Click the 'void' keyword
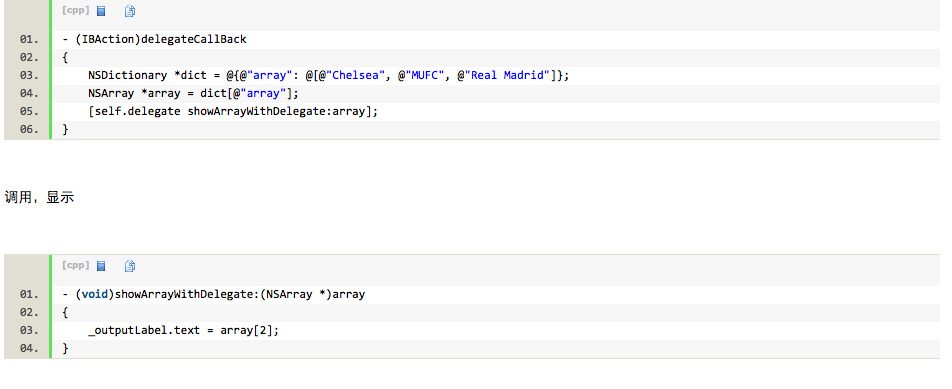Viewport: 952px width, 389px height. click(x=95, y=294)
